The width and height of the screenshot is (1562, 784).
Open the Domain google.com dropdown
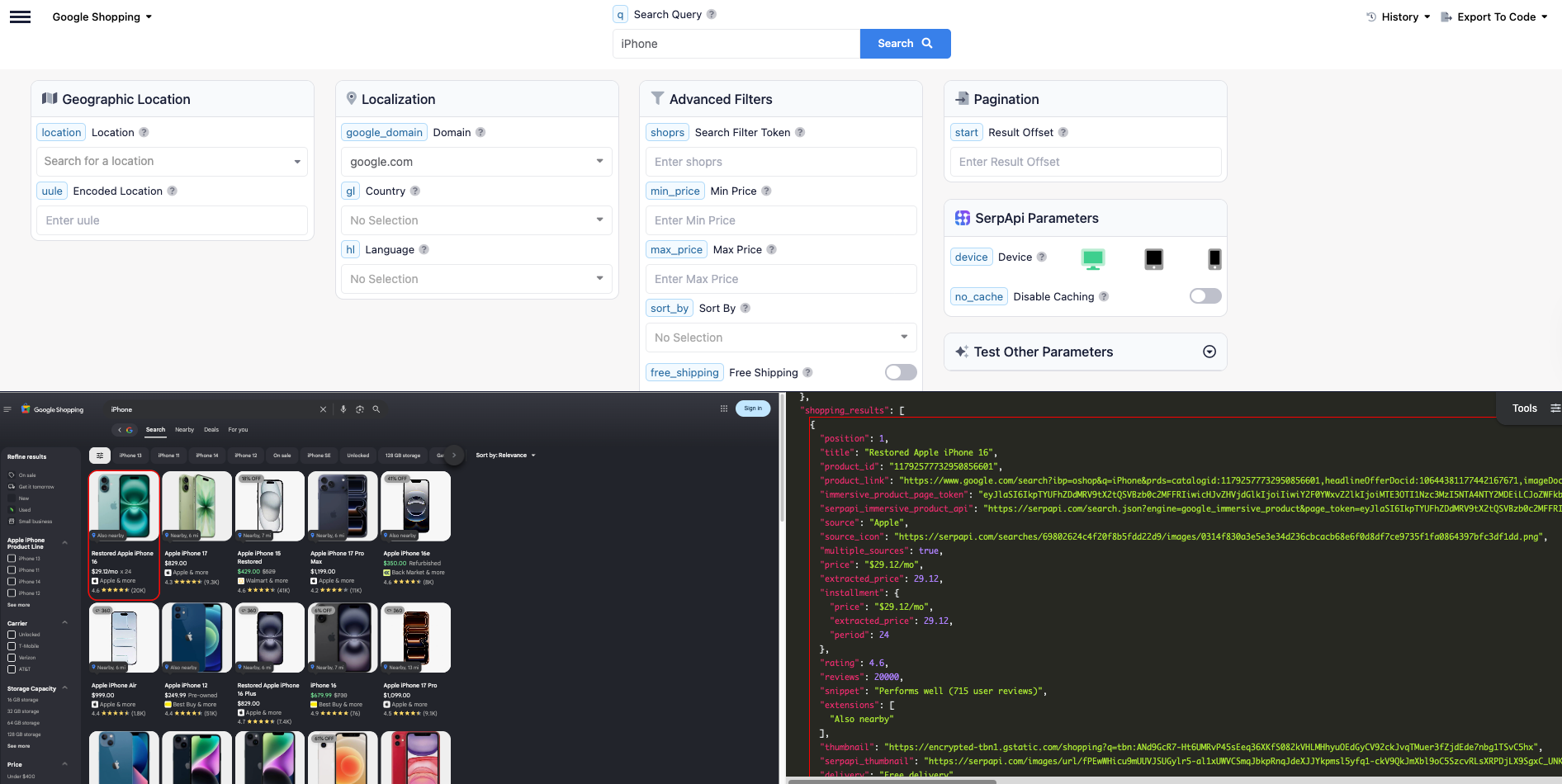pos(476,162)
